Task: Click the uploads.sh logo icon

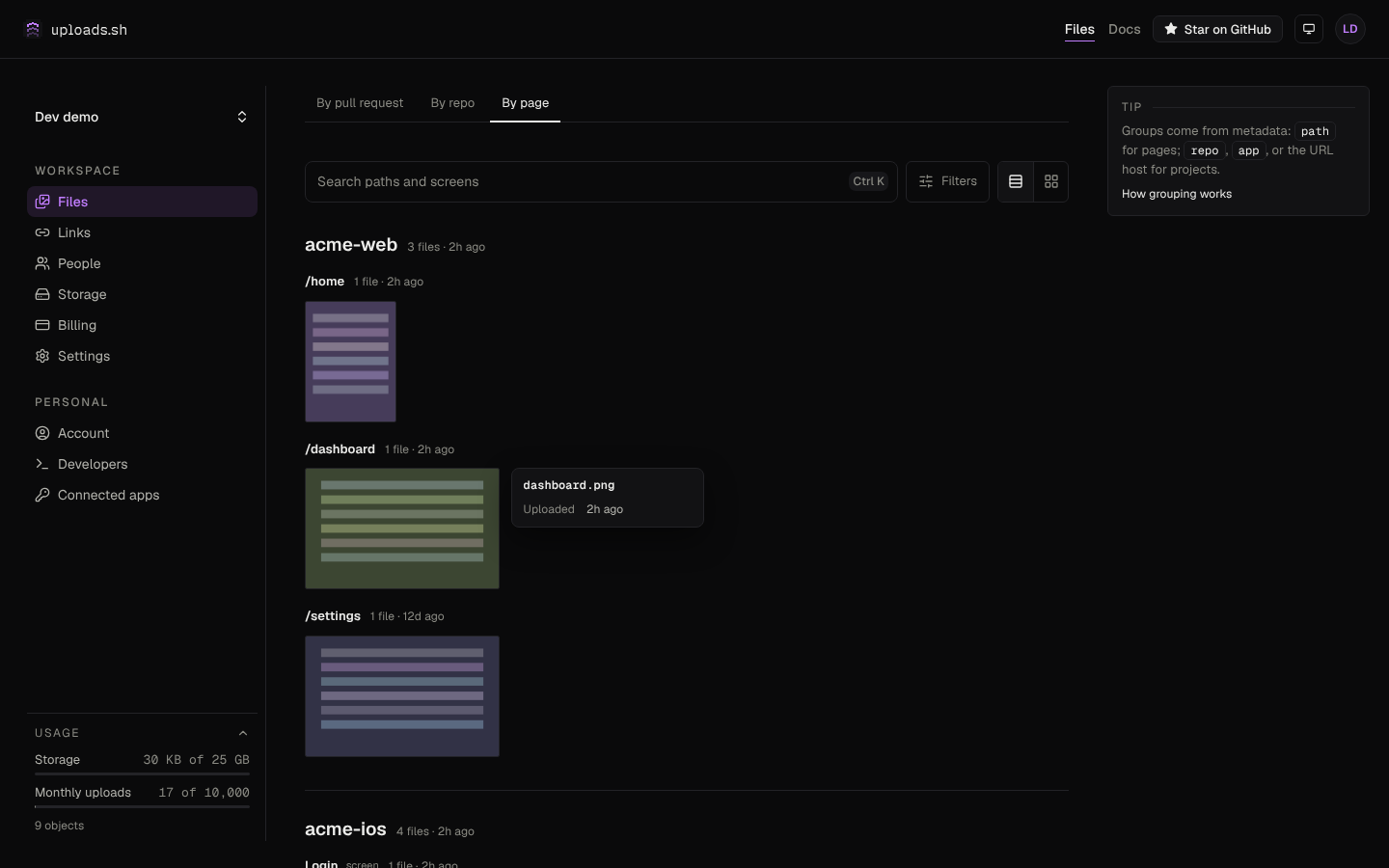Action: (x=33, y=29)
